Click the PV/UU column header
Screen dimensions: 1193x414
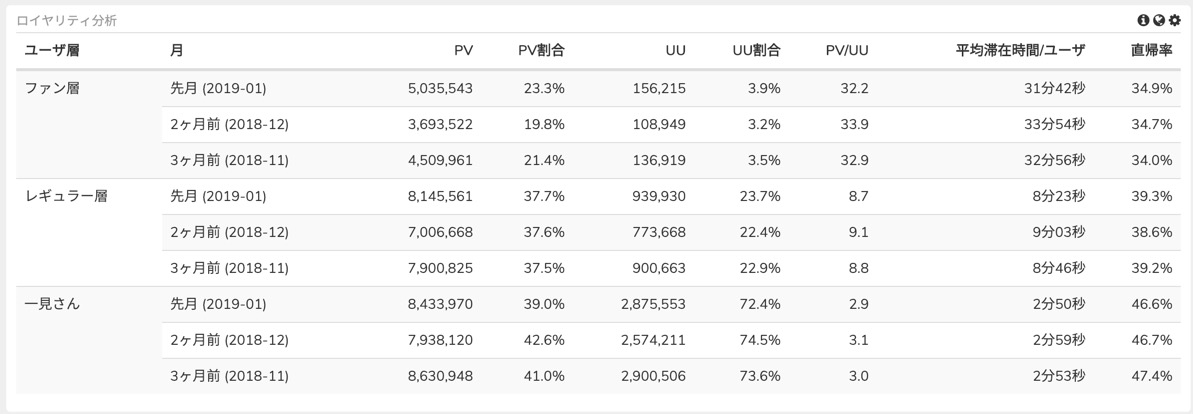[x=848, y=51]
